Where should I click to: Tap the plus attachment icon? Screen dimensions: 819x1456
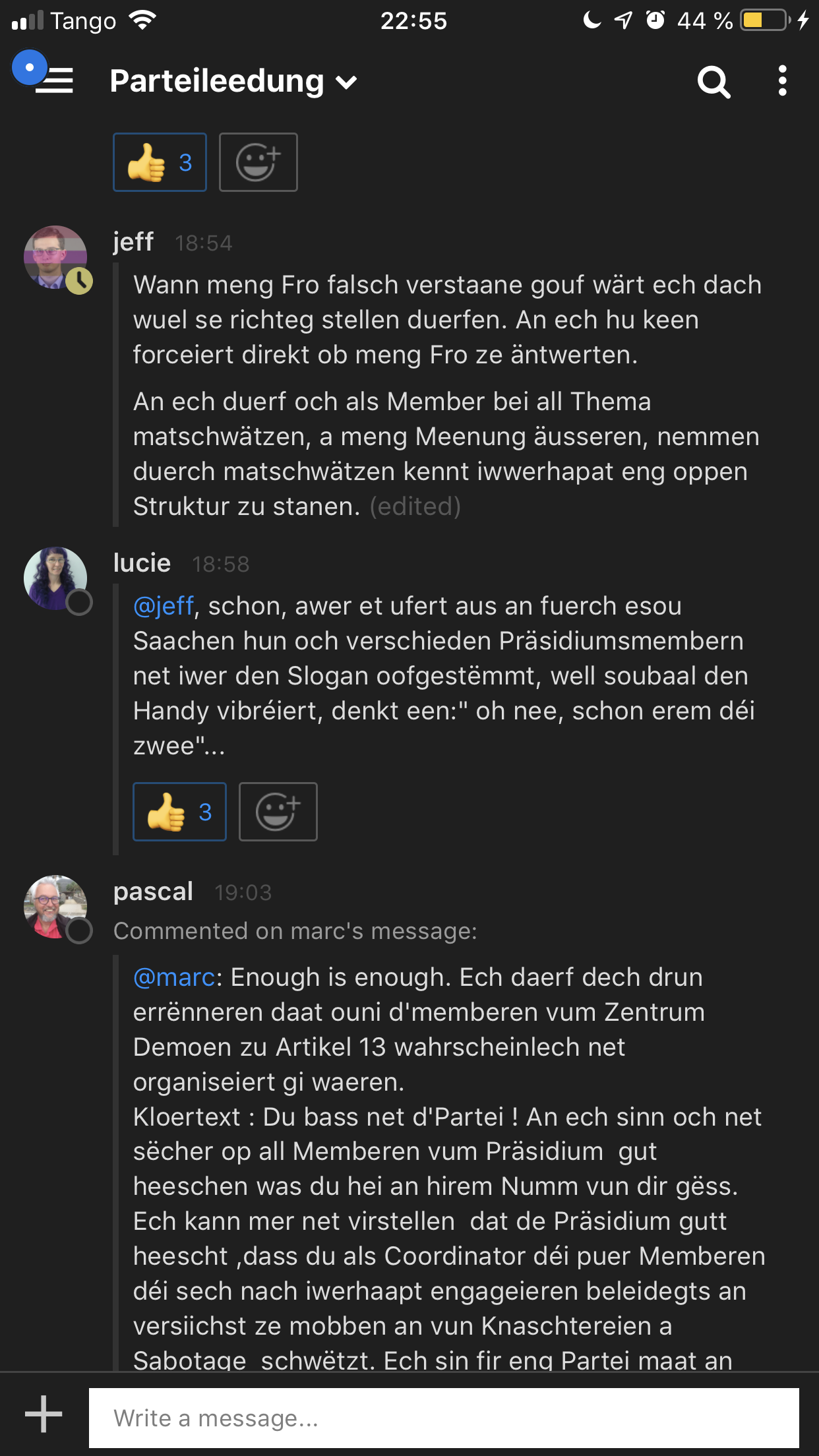point(44,1414)
